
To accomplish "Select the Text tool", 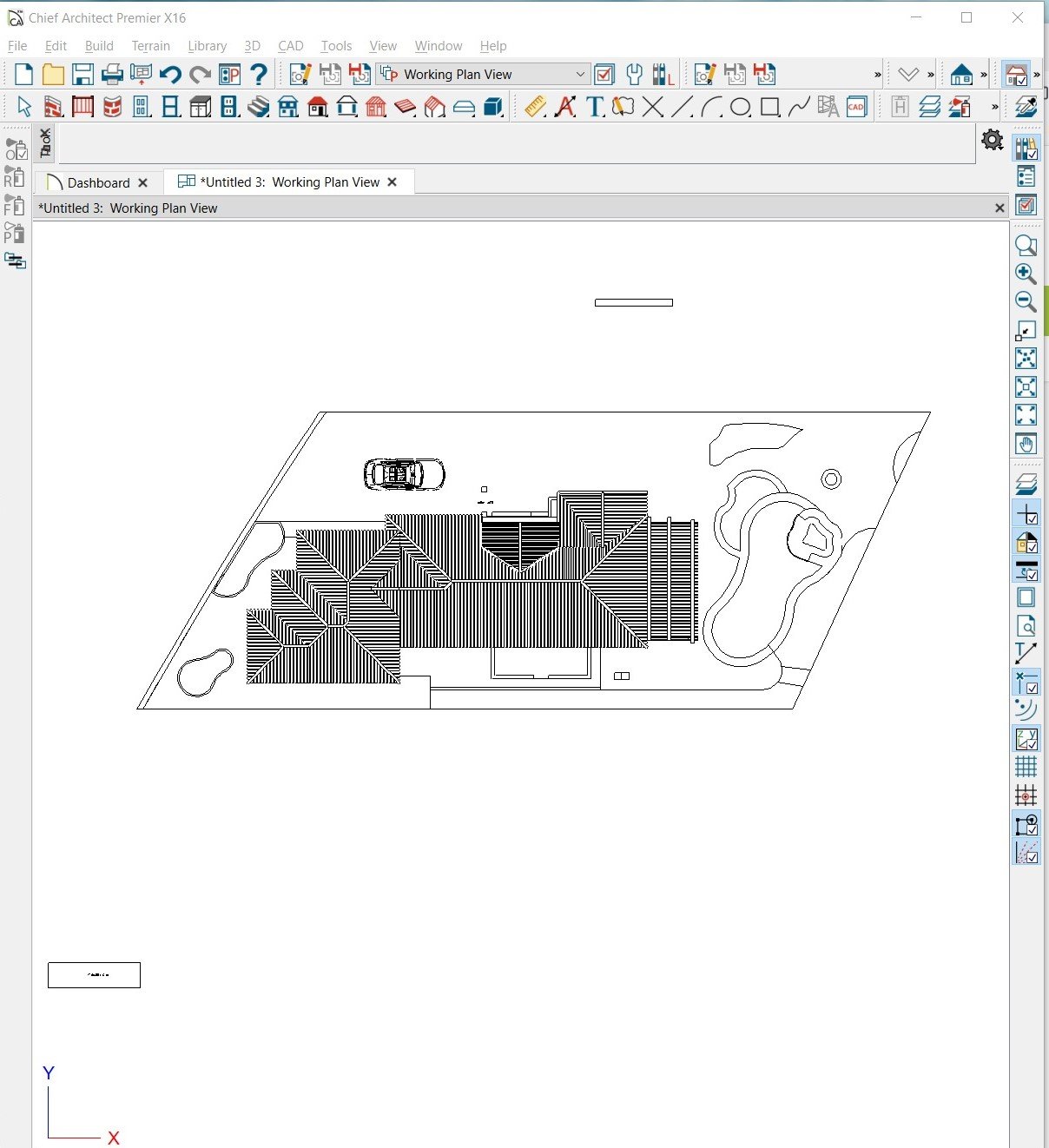I will click(595, 107).
